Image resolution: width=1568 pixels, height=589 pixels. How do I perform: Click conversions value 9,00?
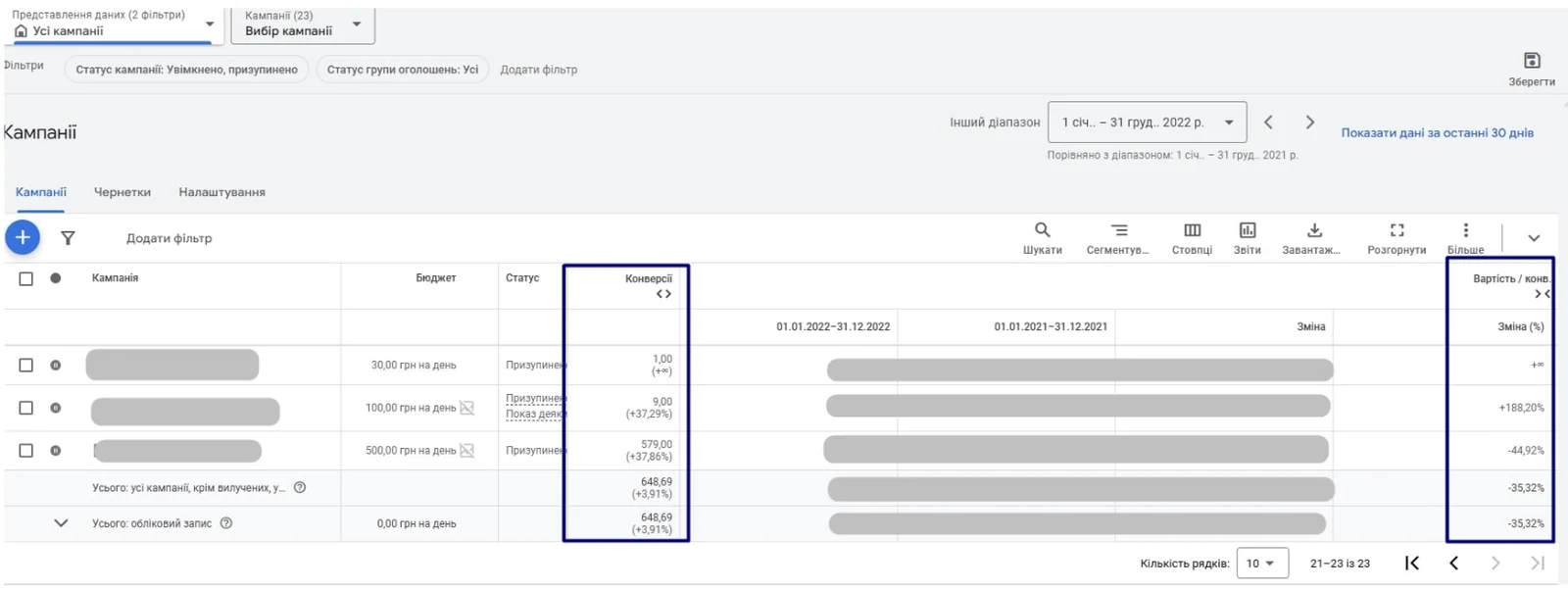tap(662, 401)
